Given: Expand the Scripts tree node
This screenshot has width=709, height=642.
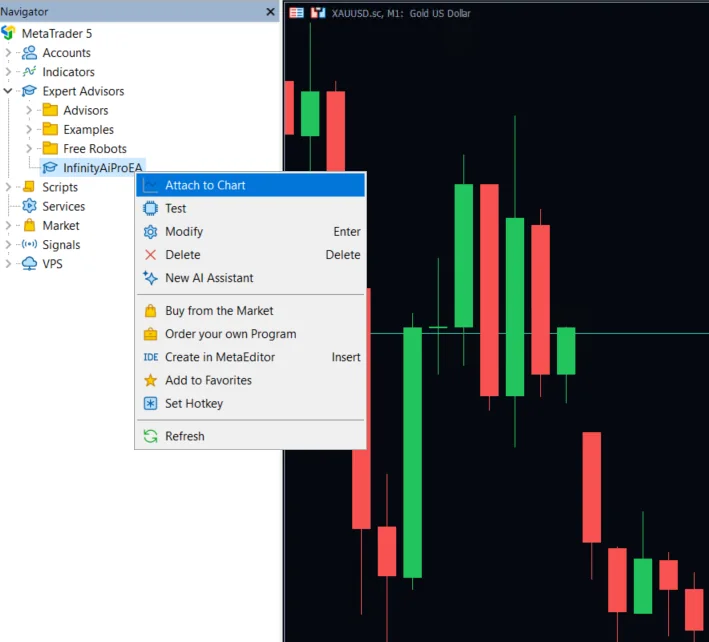Looking at the screenshot, I should 8,187.
